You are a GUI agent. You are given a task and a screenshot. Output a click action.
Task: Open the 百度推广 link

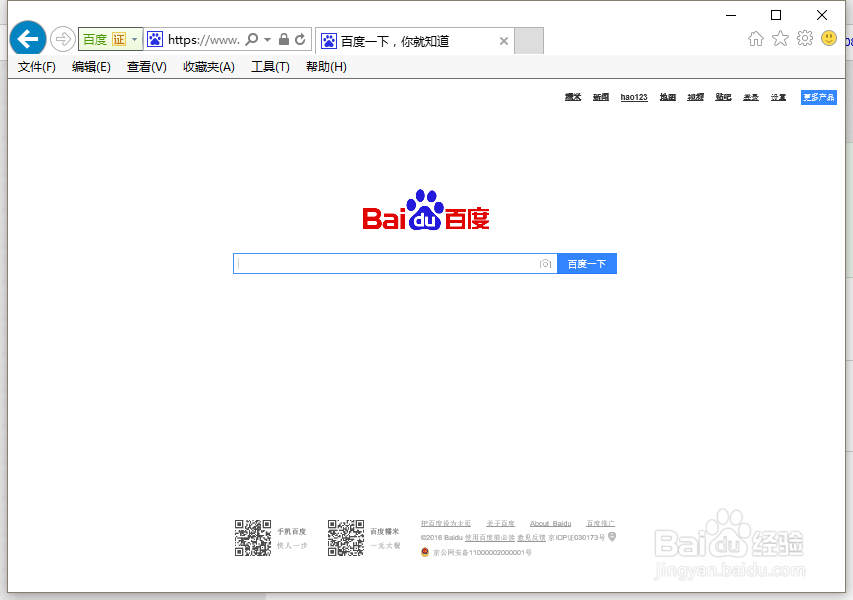coord(601,523)
